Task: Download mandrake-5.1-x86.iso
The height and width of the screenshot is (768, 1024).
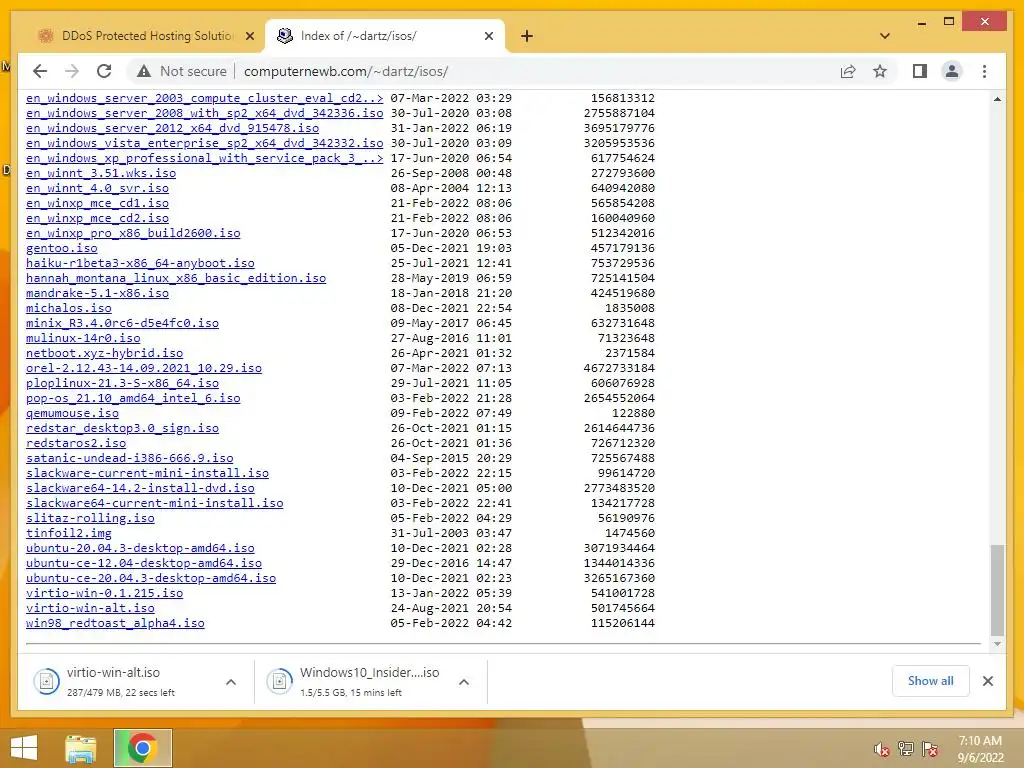Action: click(x=97, y=293)
